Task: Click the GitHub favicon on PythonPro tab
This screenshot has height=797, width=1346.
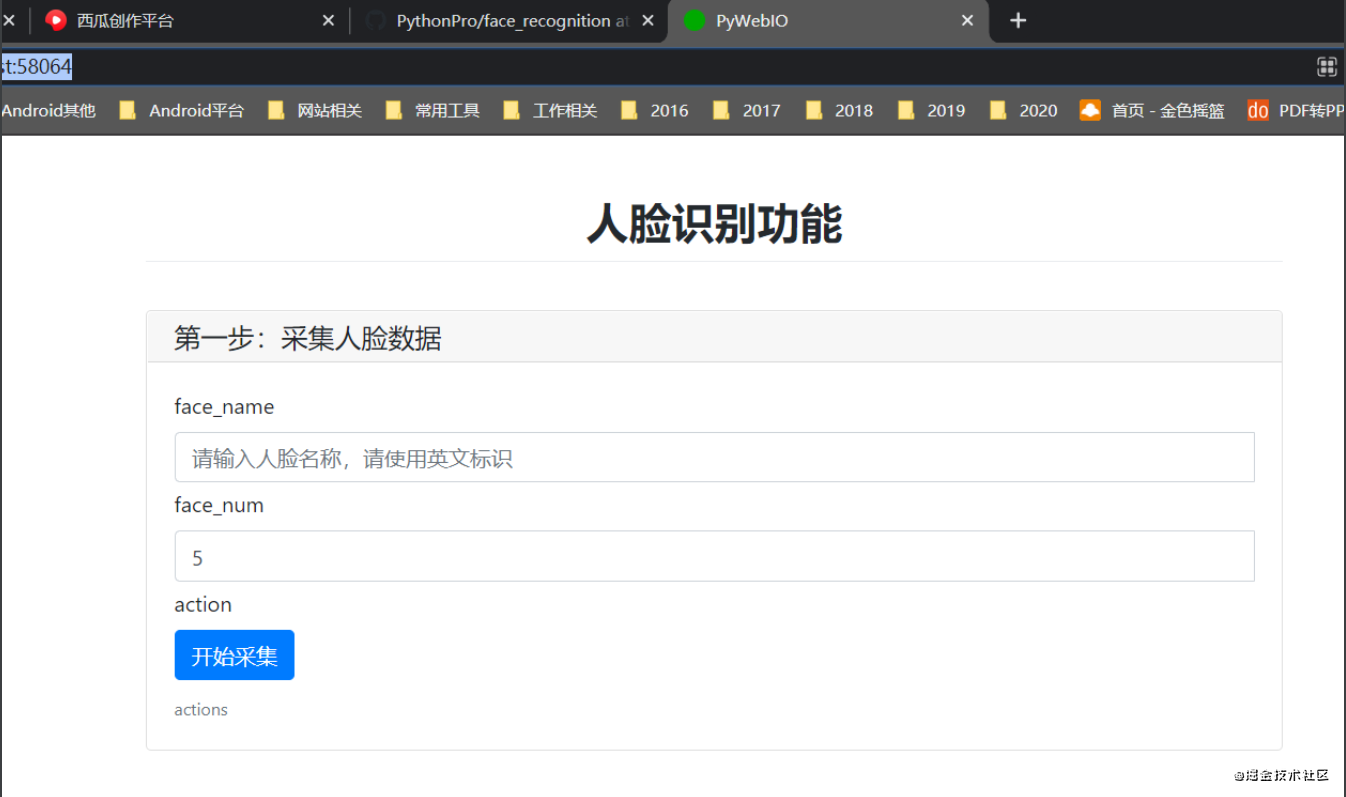Action: (375, 21)
